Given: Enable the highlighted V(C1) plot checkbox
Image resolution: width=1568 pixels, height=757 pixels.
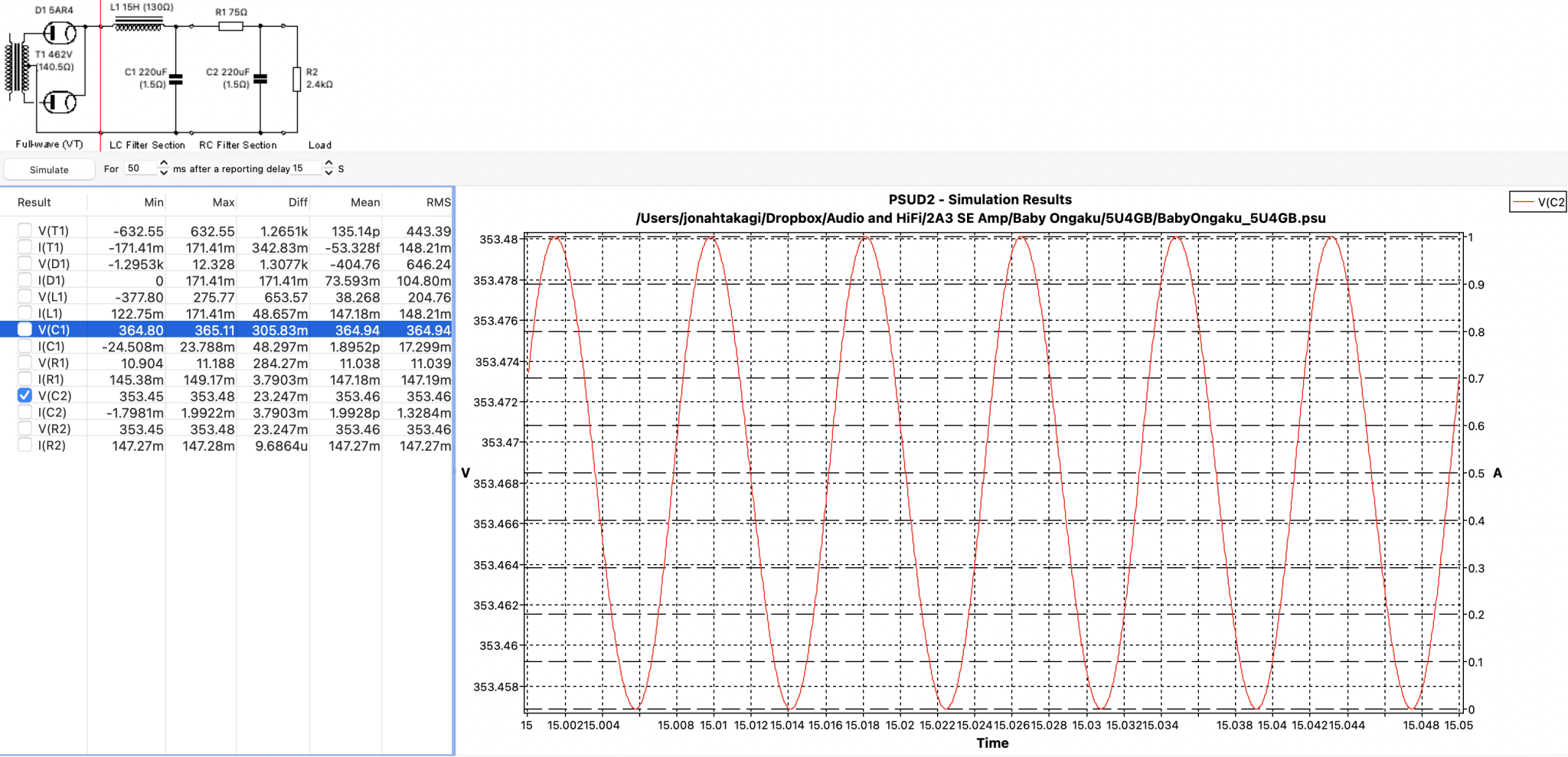Looking at the screenshot, I should [x=24, y=329].
